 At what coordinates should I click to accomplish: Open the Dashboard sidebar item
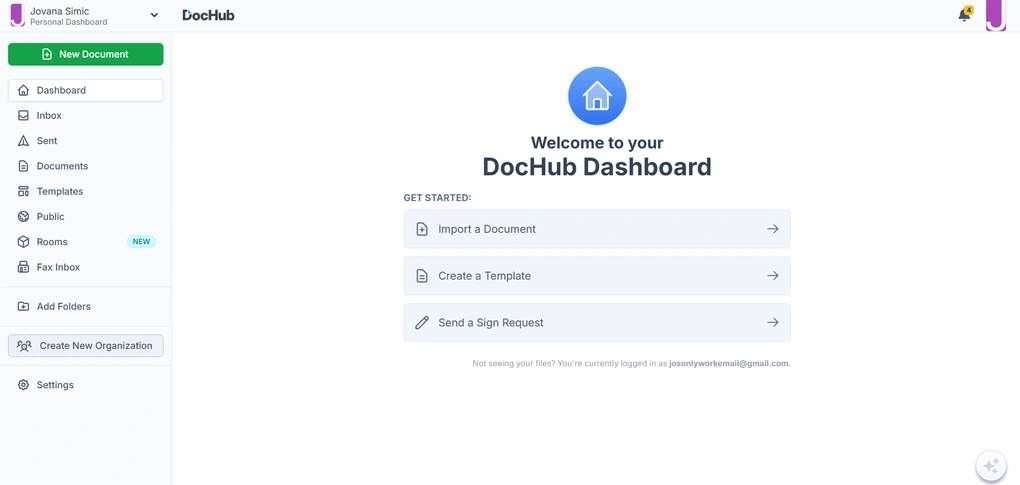pyautogui.click(x=86, y=90)
